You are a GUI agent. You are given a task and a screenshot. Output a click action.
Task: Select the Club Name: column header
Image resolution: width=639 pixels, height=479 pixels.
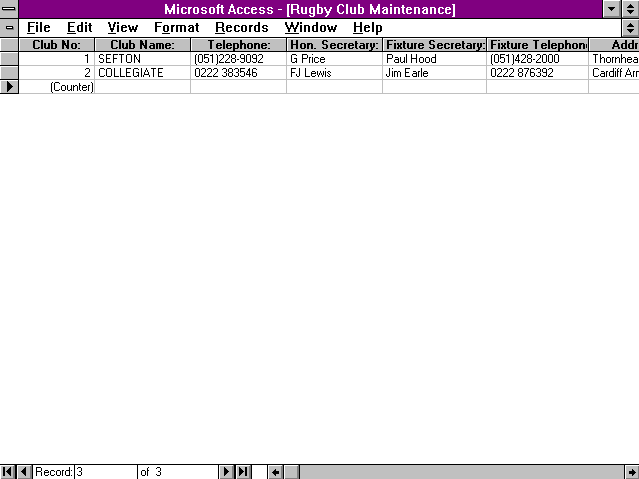point(142,45)
